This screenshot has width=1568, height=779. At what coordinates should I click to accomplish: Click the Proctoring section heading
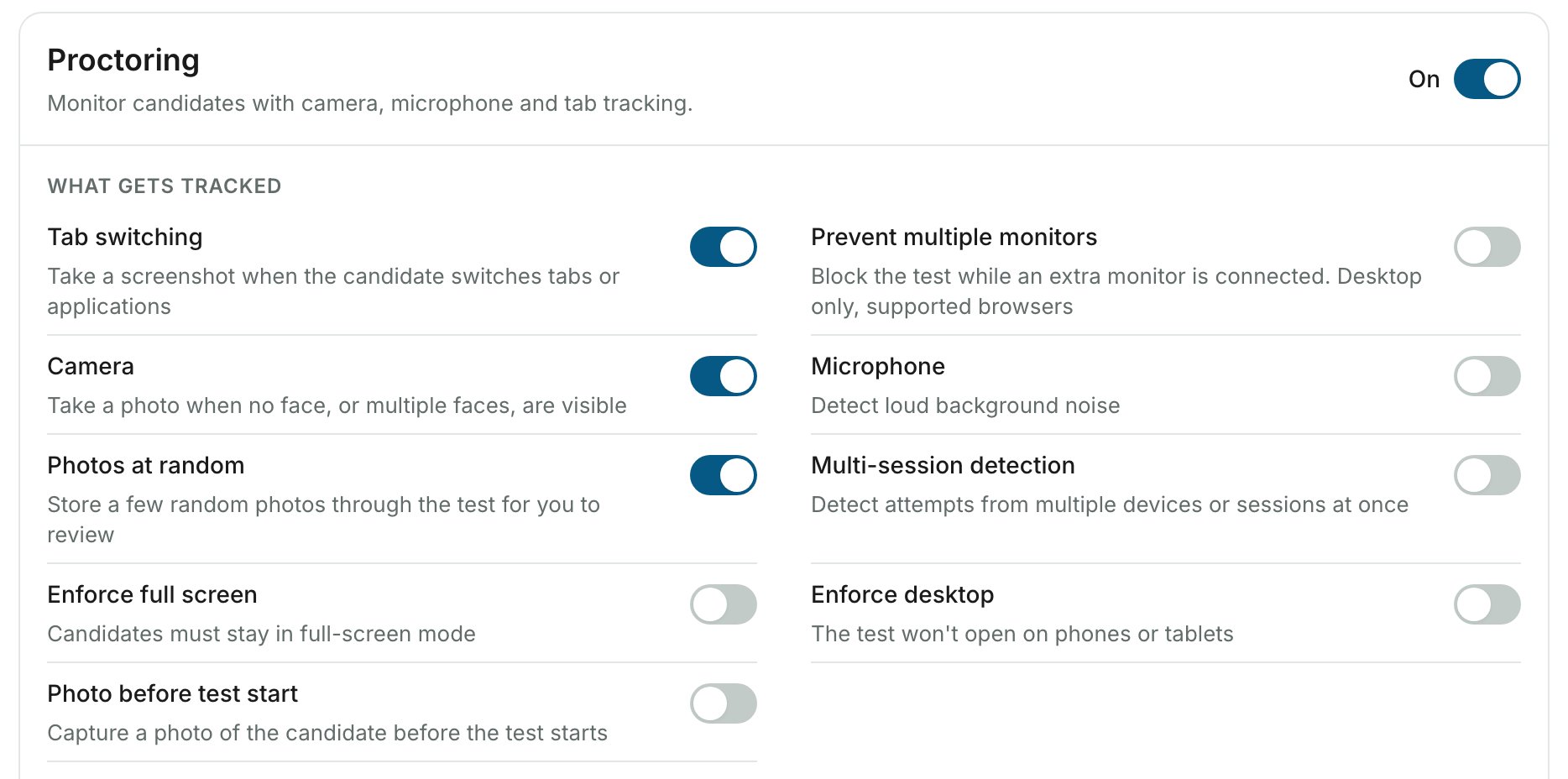point(123,60)
